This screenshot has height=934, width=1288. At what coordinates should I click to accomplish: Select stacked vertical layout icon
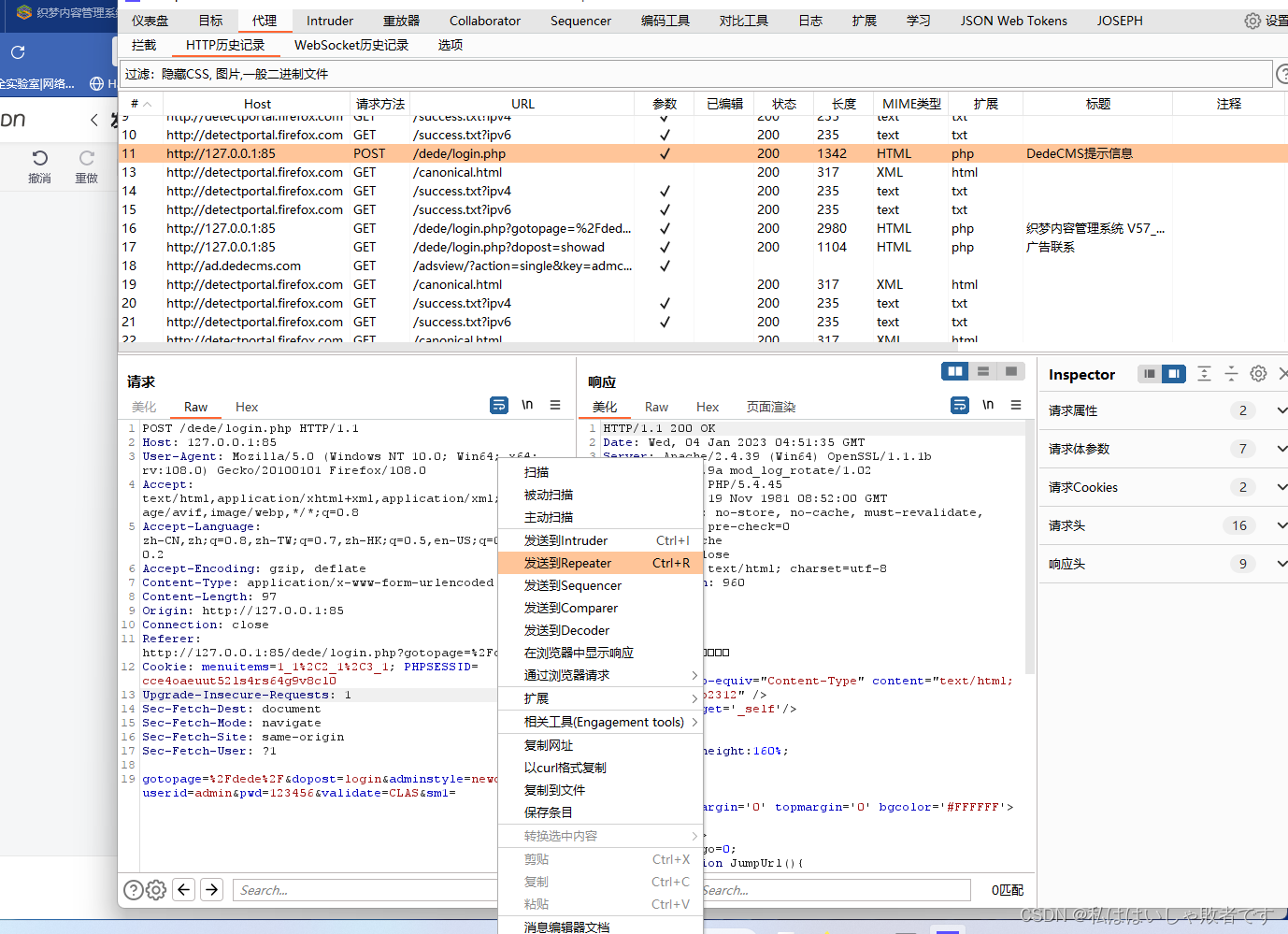pos(983,371)
